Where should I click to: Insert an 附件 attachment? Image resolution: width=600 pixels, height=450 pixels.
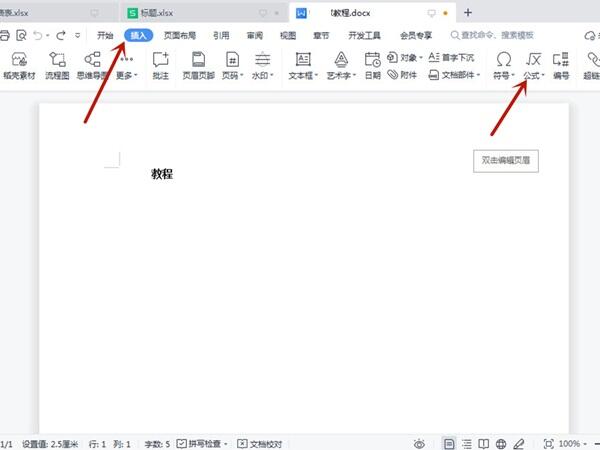(402, 75)
